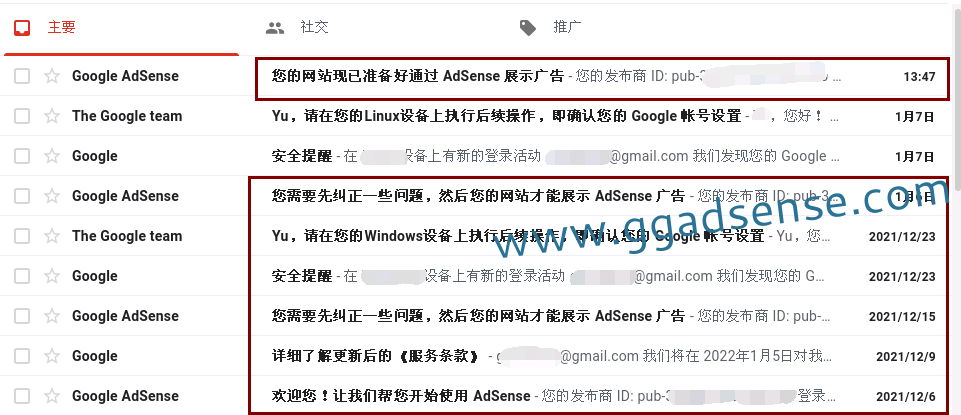Click the 社交 people icon
Viewport: 961px width, 415px height.
[x=275, y=28]
